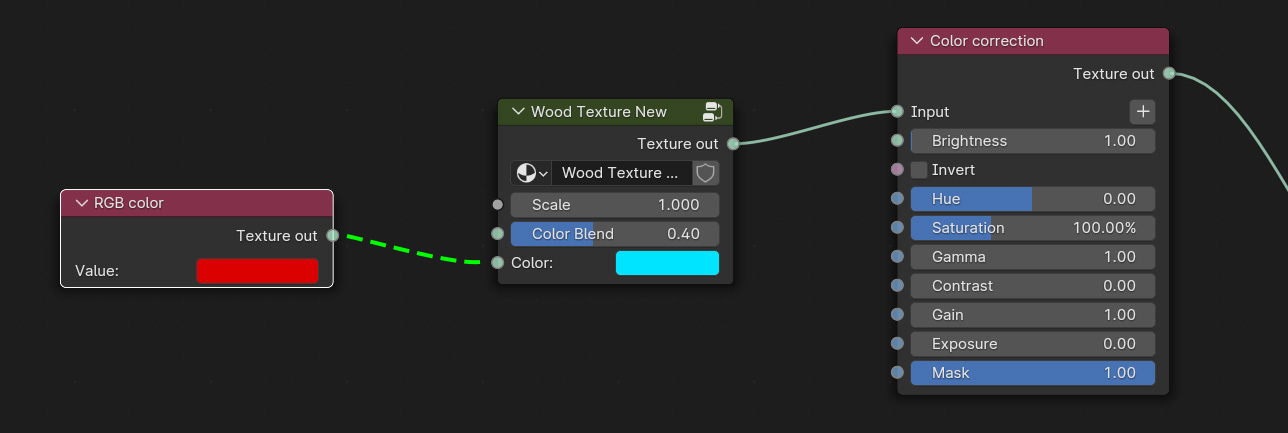Click the Color correction Input socket
This screenshot has width=1288, height=433.
(x=897, y=112)
